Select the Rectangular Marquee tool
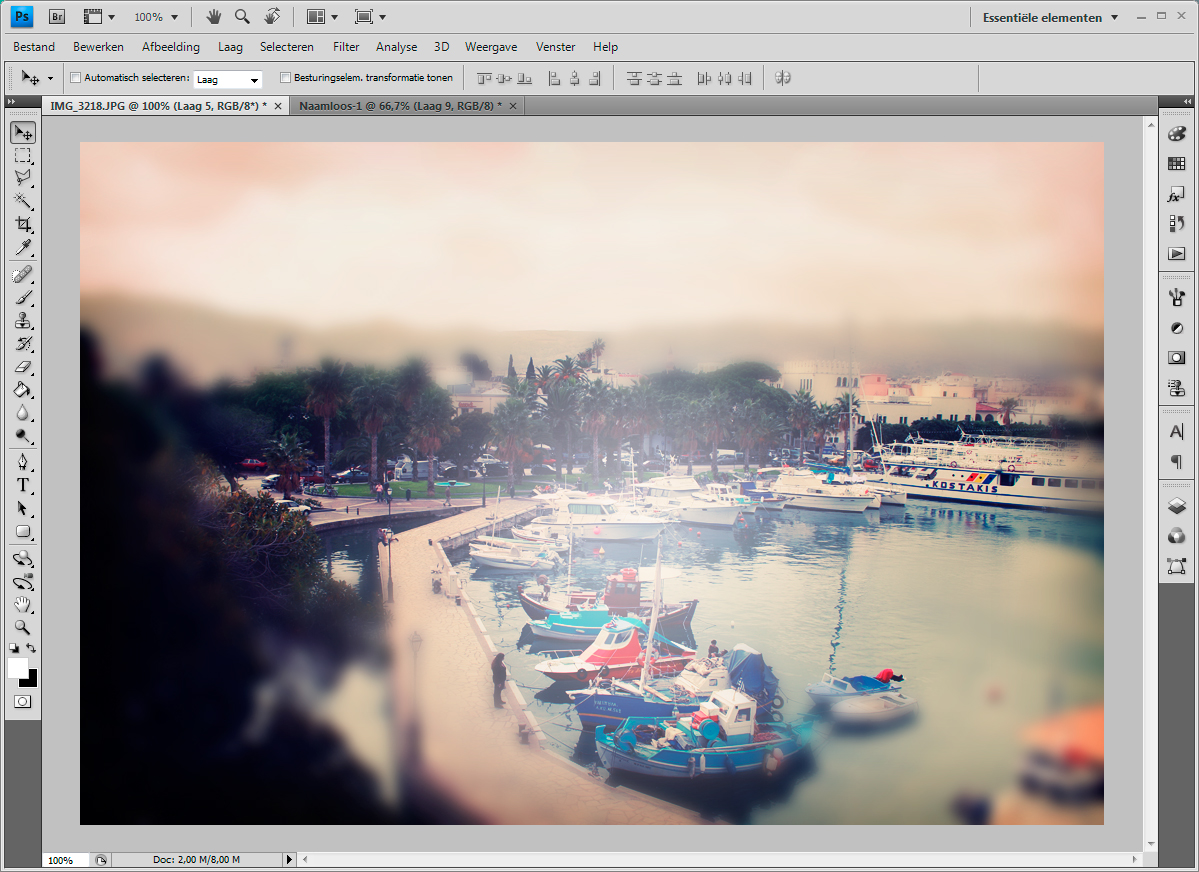The height and width of the screenshot is (872, 1199). (x=23, y=156)
